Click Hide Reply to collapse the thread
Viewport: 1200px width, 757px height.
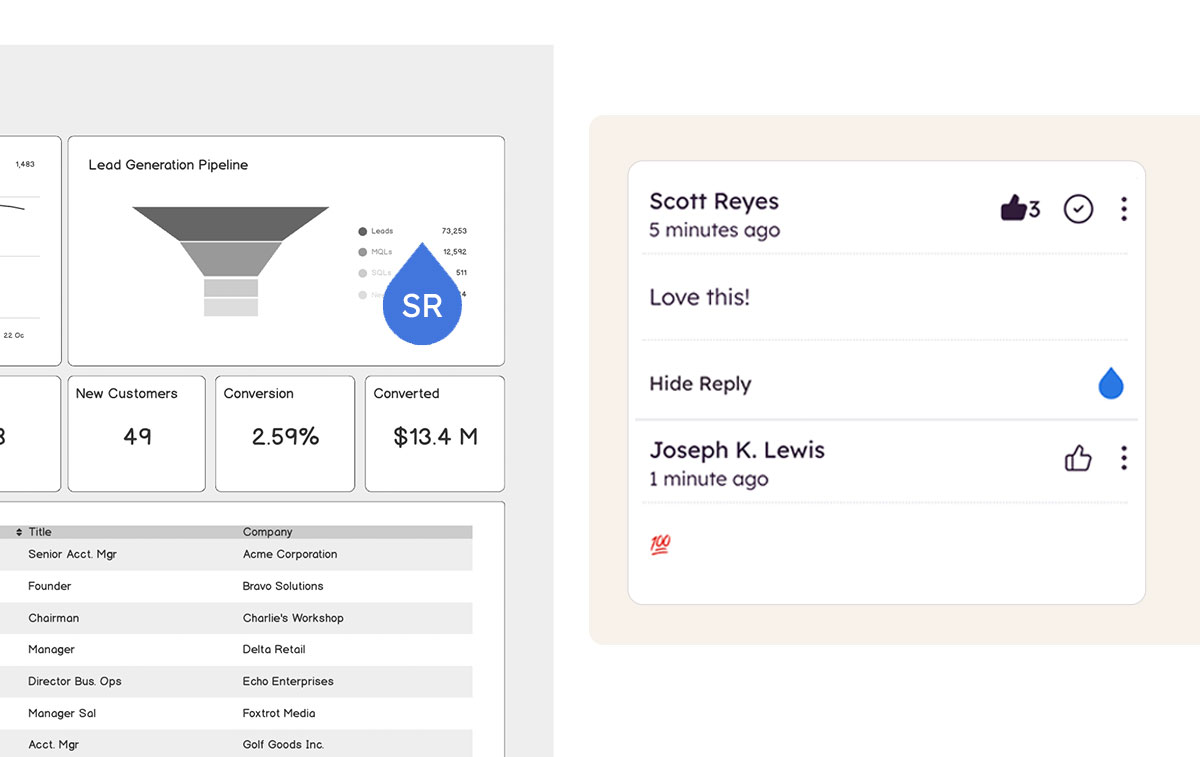700,384
